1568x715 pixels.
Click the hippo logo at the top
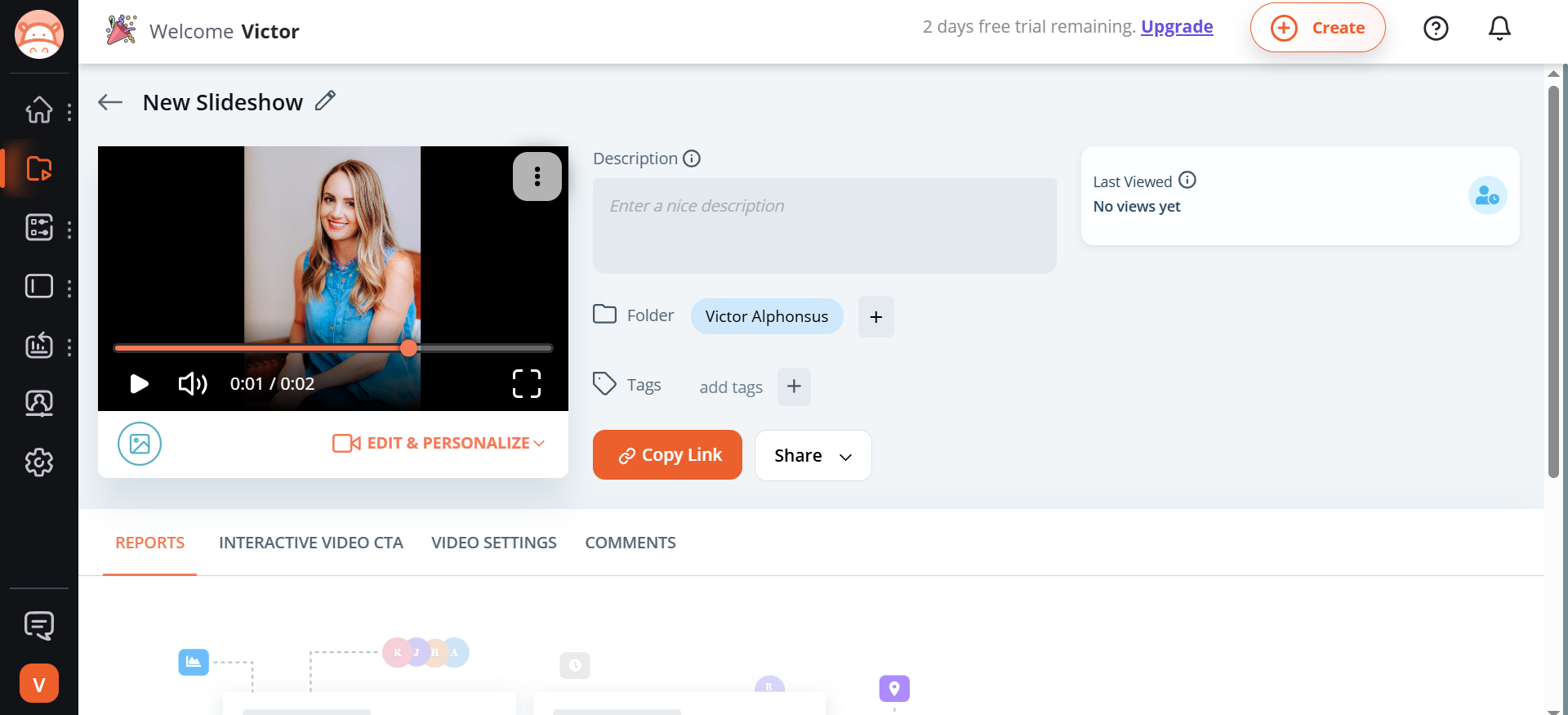point(39,34)
